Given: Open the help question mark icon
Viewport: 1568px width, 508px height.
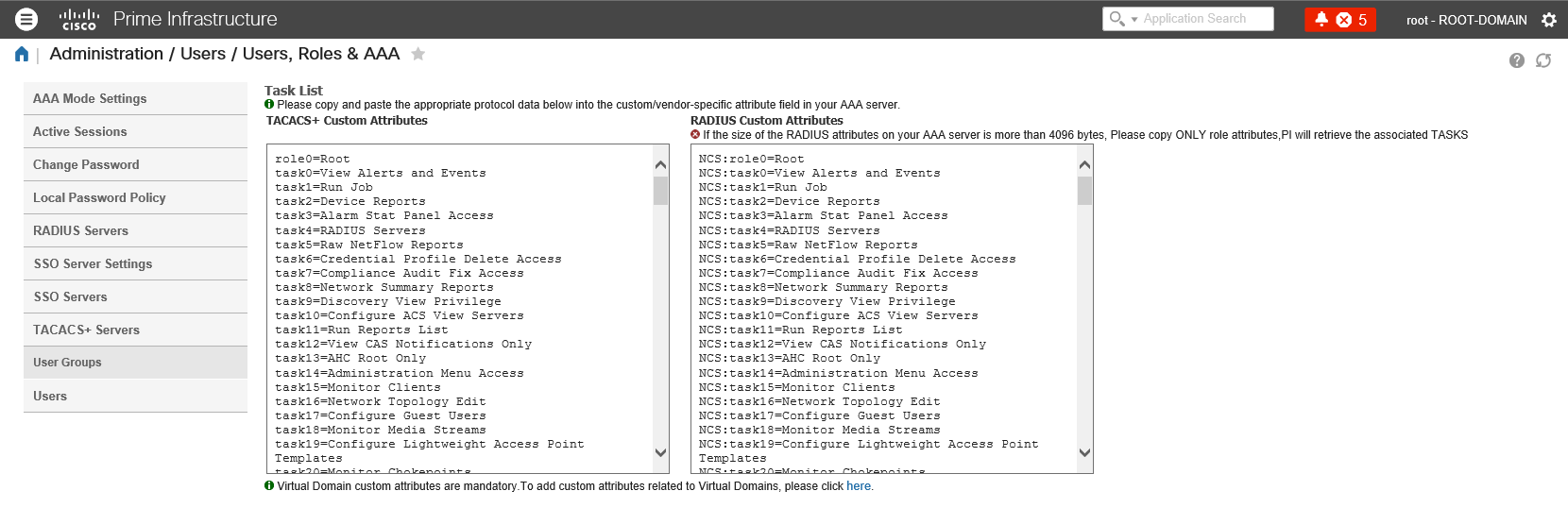Looking at the screenshot, I should pyautogui.click(x=1517, y=60).
